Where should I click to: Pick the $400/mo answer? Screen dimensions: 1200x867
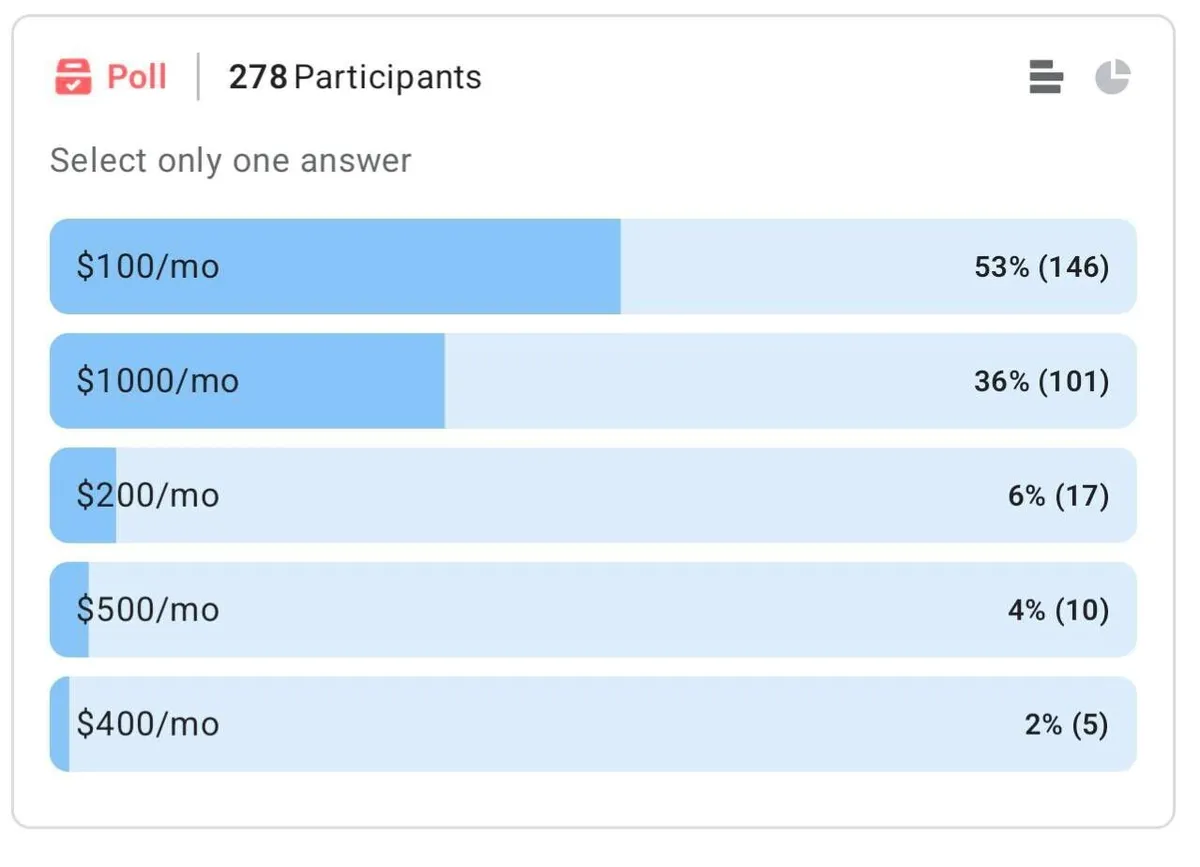tap(148, 724)
